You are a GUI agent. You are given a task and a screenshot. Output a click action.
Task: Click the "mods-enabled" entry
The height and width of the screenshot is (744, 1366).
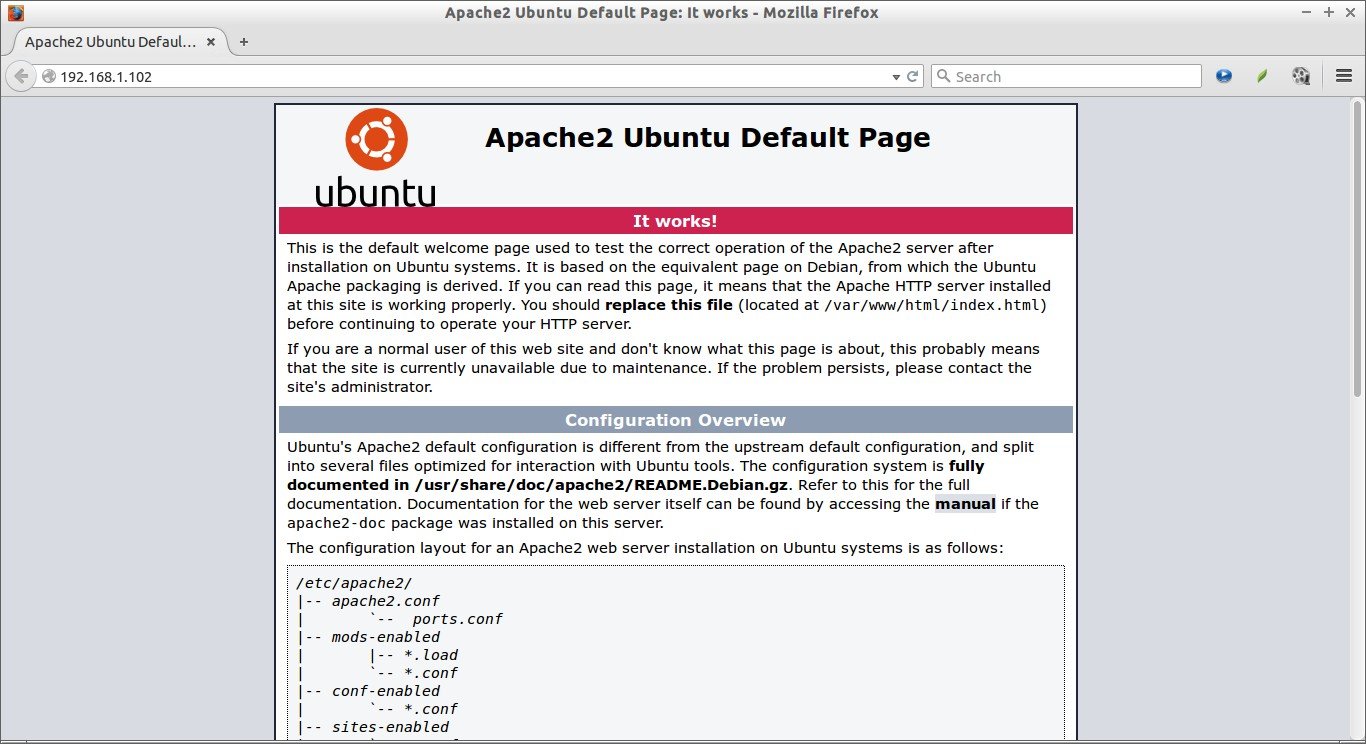click(x=386, y=637)
